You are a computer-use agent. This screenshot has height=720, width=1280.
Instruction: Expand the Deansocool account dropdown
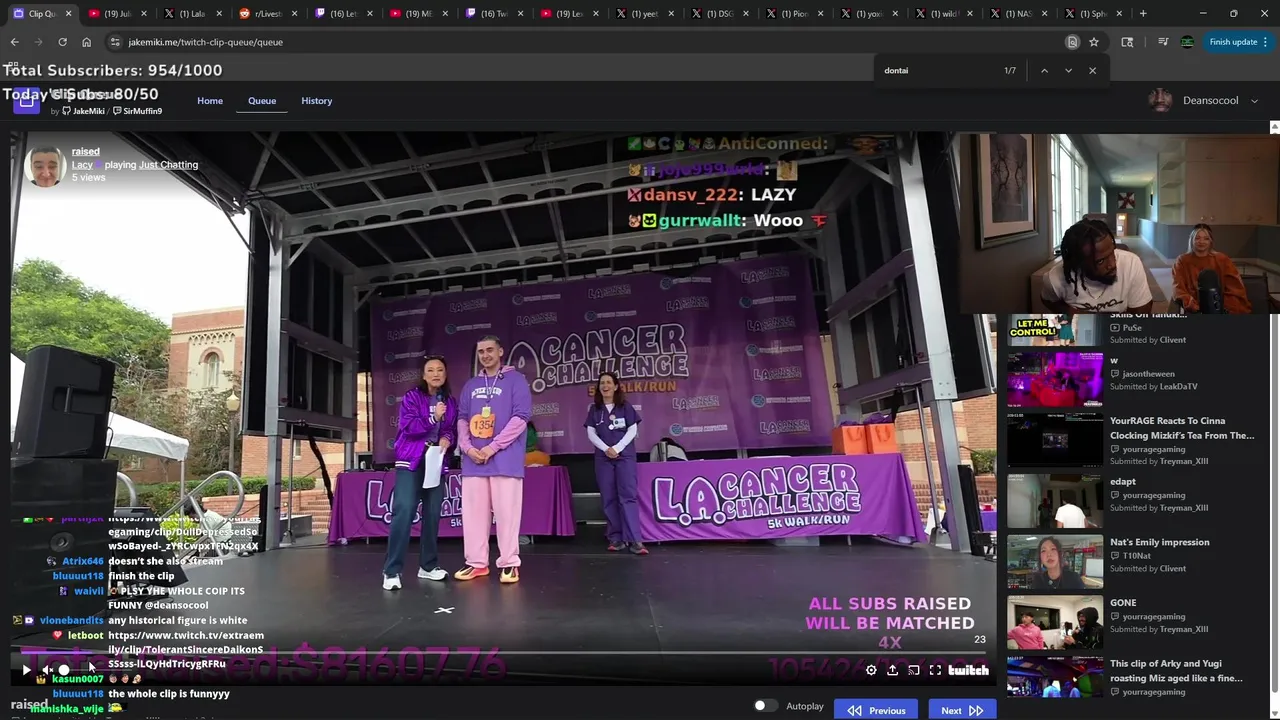pyautogui.click(x=1255, y=101)
